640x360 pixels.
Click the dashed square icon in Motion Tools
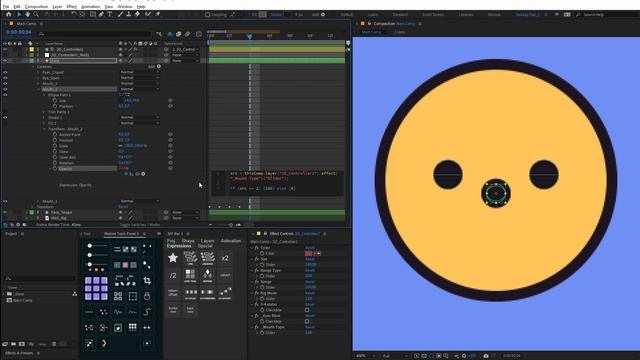133,296
